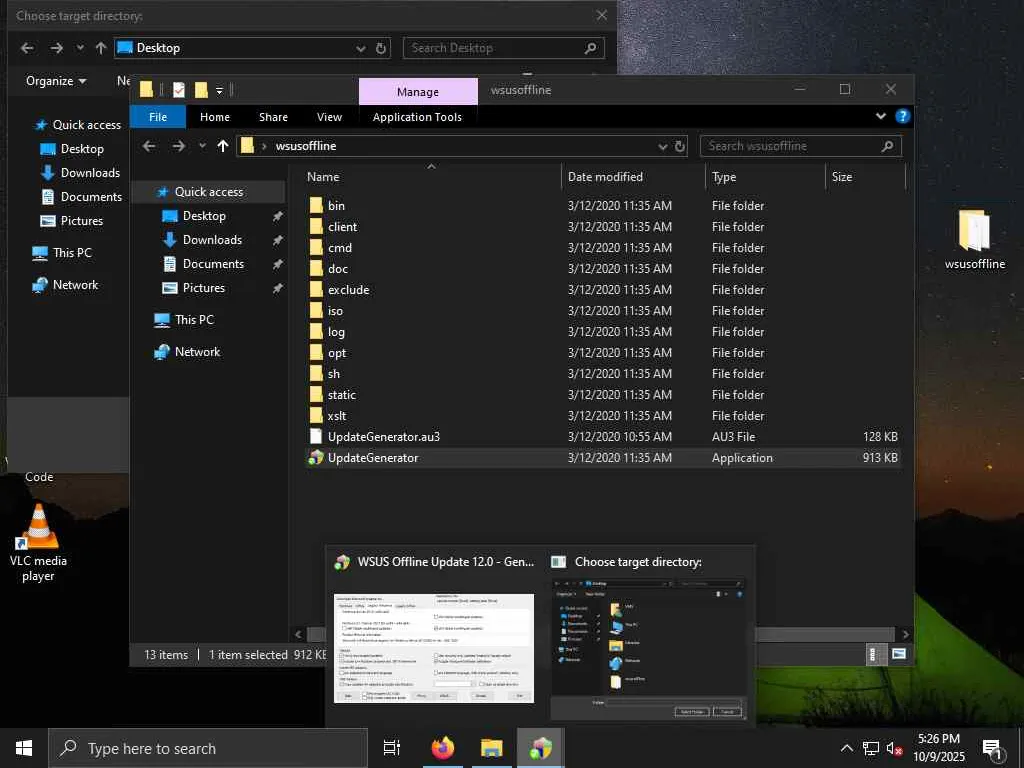Open the address bar history dropdown in wsusoffline
The width and height of the screenshot is (1024, 768).
tap(663, 146)
